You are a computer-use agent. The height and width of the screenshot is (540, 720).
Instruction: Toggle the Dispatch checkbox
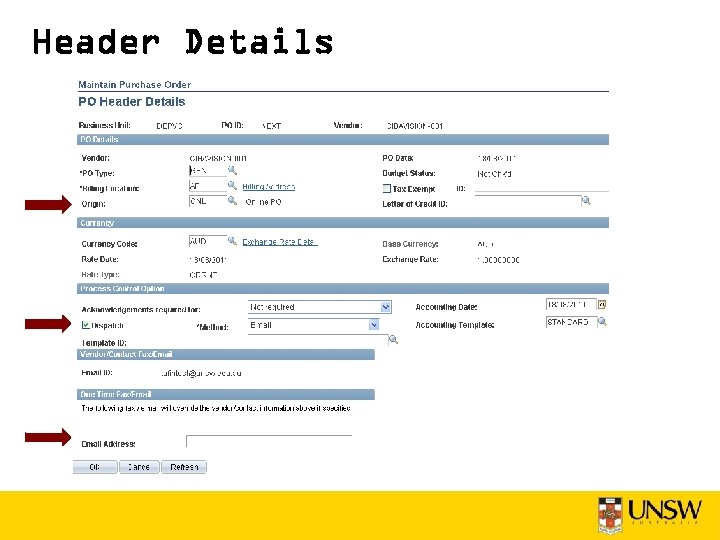85,325
